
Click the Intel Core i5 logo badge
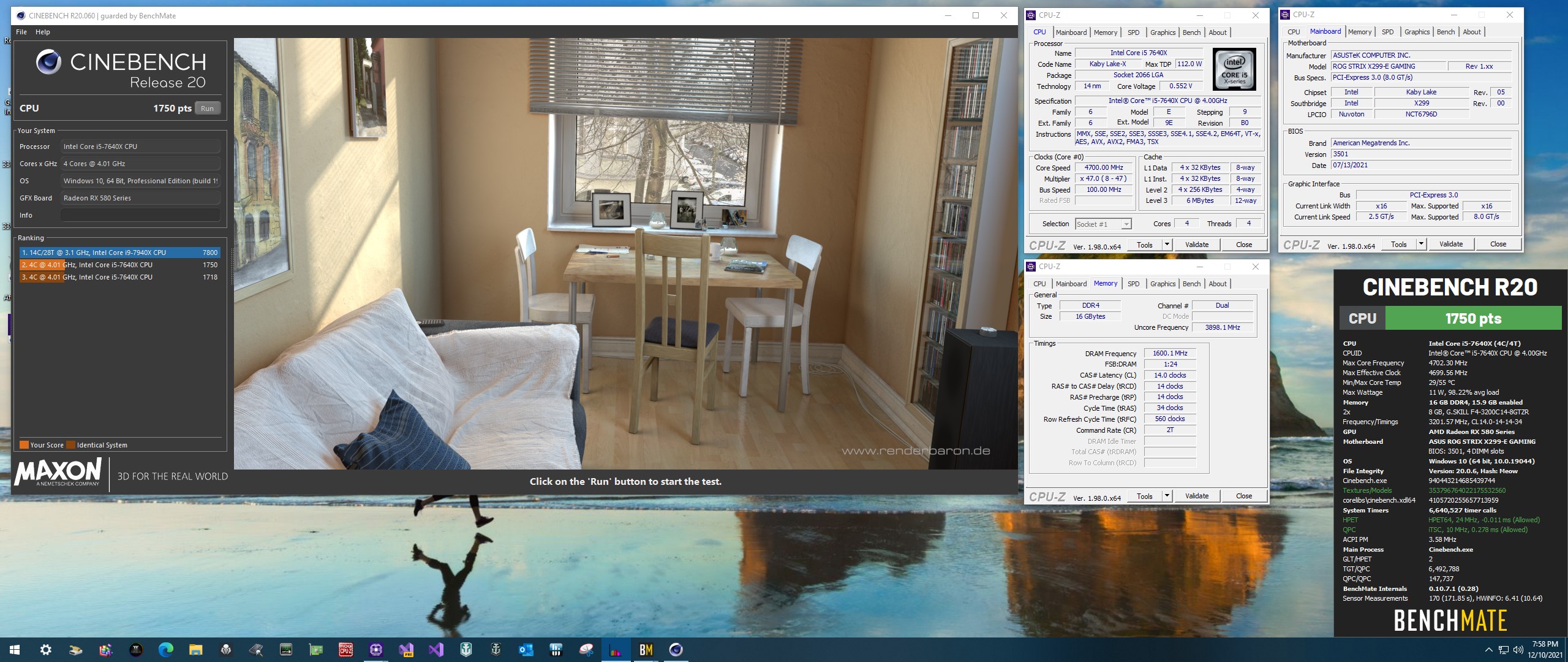tap(1234, 70)
